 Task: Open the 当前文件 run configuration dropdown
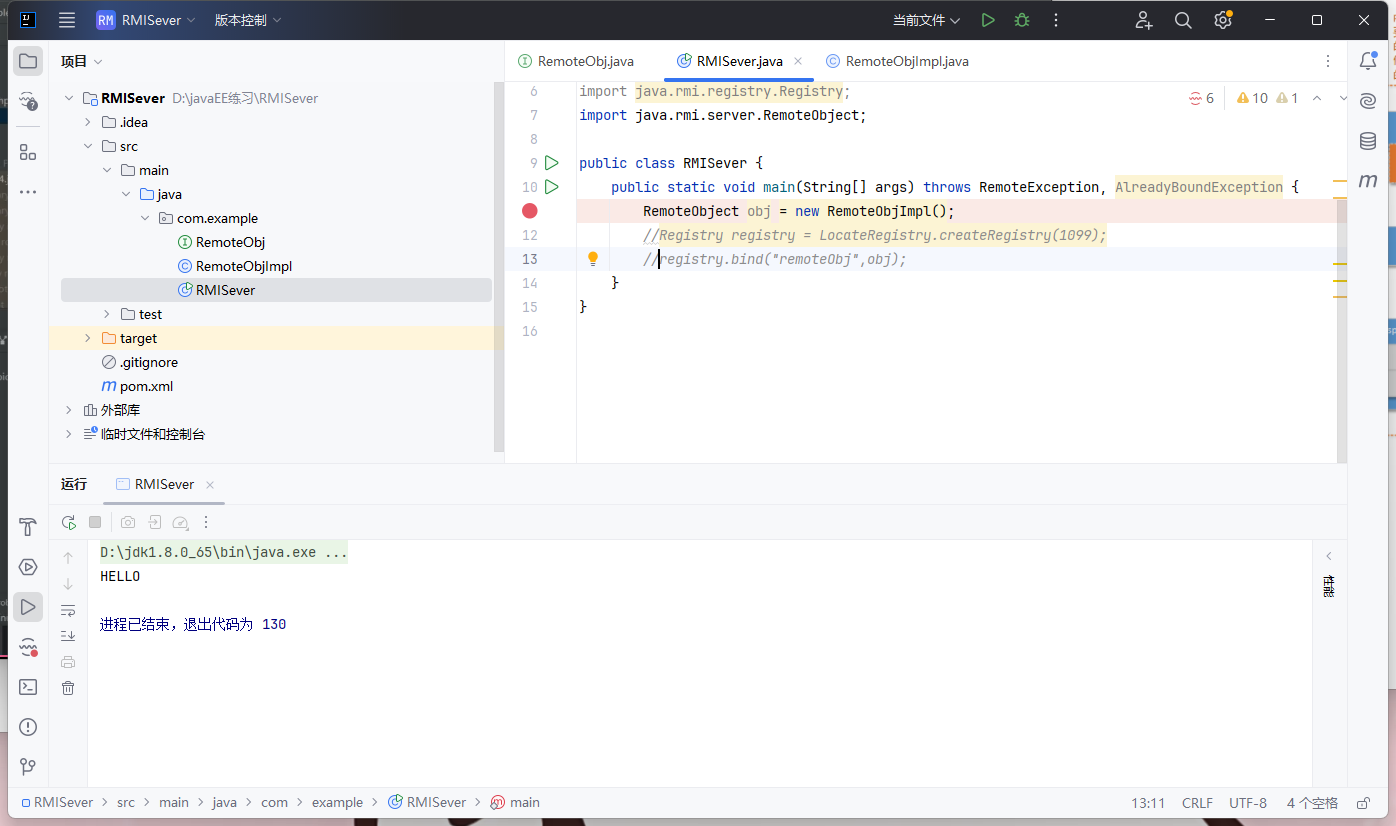[926, 20]
